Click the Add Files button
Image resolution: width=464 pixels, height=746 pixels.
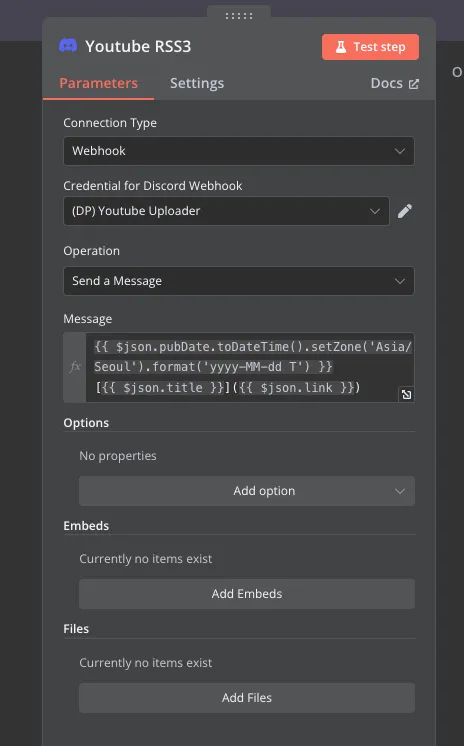pos(247,697)
